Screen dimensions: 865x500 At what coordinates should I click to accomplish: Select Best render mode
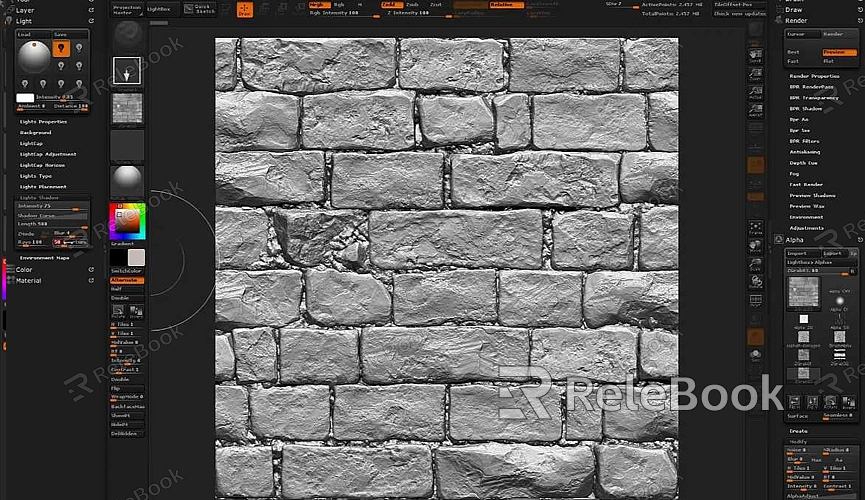click(x=793, y=52)
